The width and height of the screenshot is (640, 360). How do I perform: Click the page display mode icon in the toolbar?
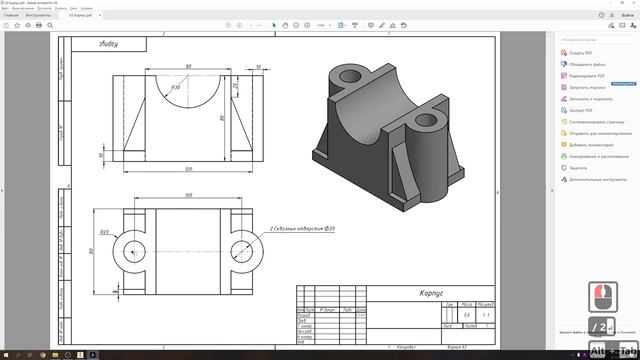point(355,25)
